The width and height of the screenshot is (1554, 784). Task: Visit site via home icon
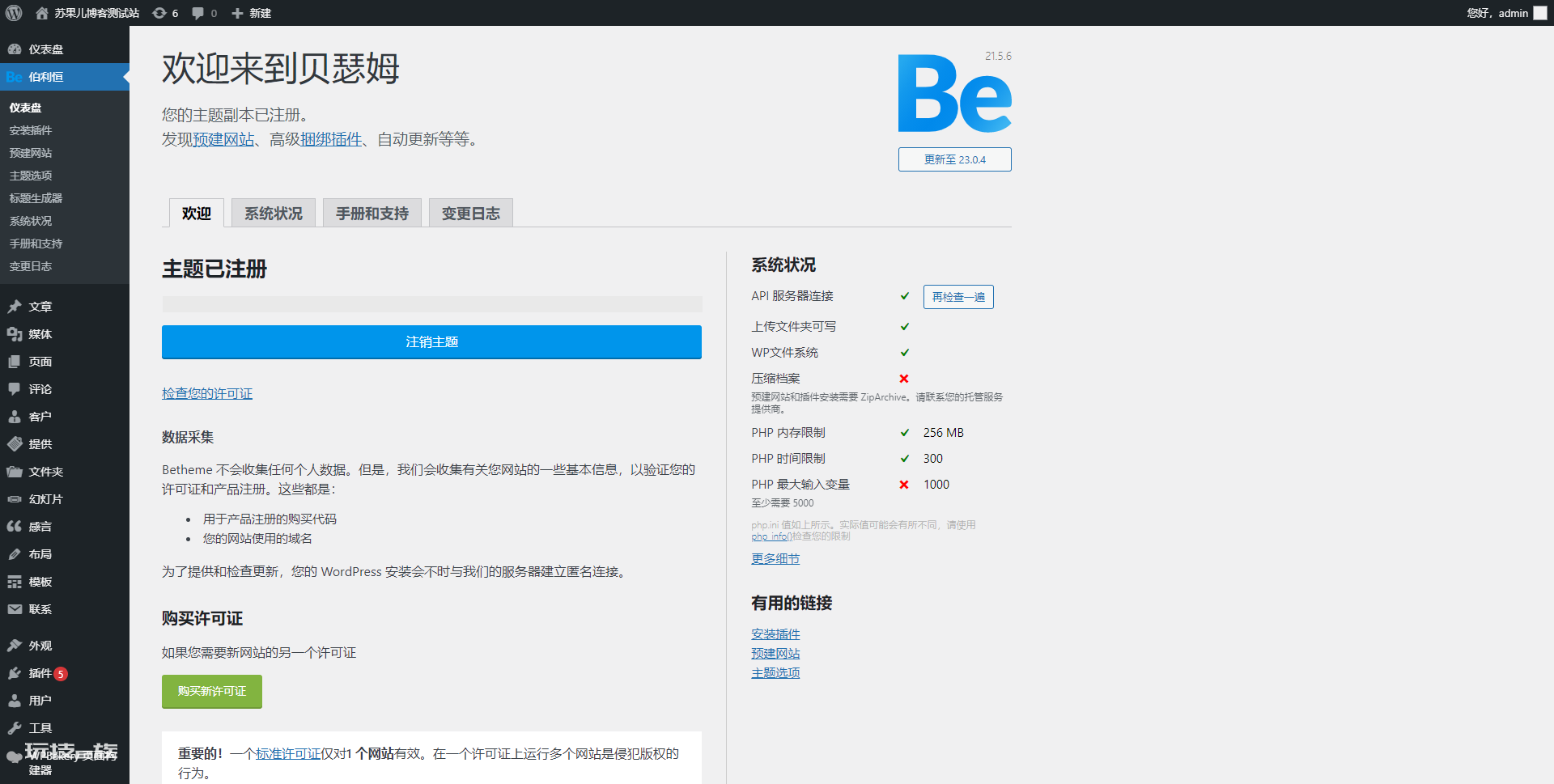point(42,13)
